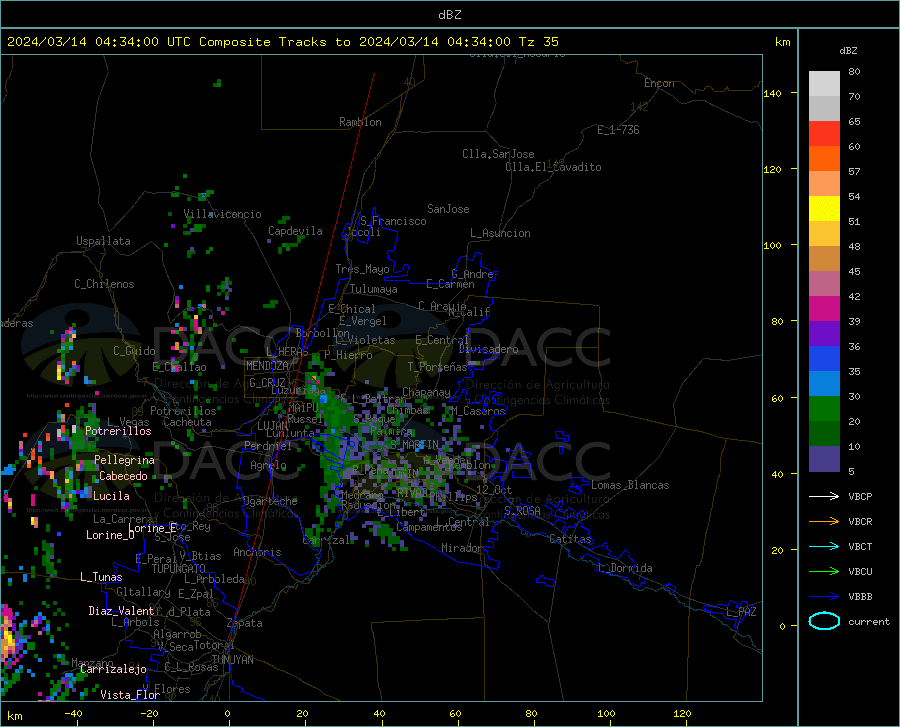Click the 'Catitas' place label
The image size is (900, 727).
point(570,539)
